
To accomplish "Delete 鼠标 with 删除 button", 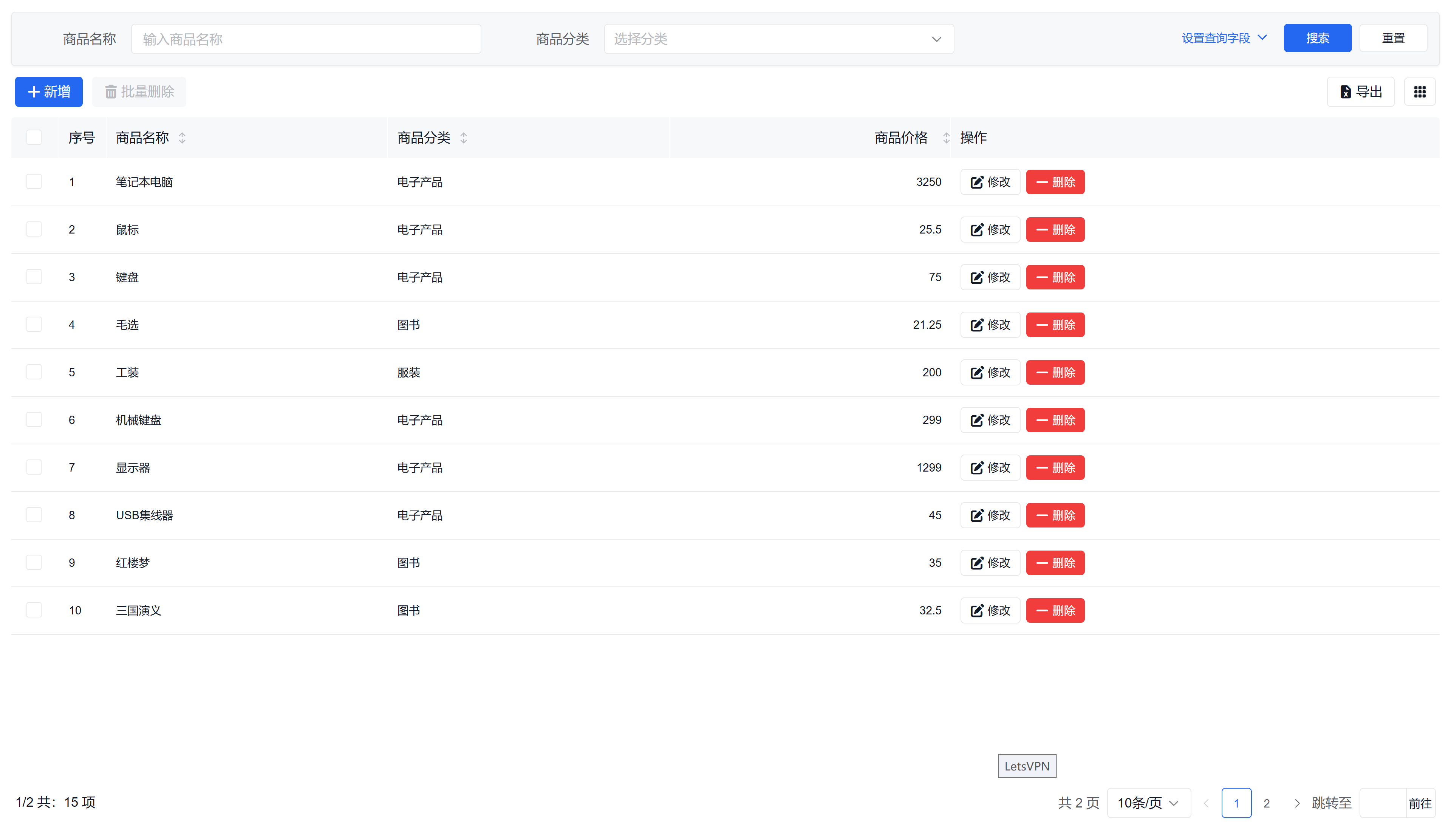I will tap(1055, 230).
